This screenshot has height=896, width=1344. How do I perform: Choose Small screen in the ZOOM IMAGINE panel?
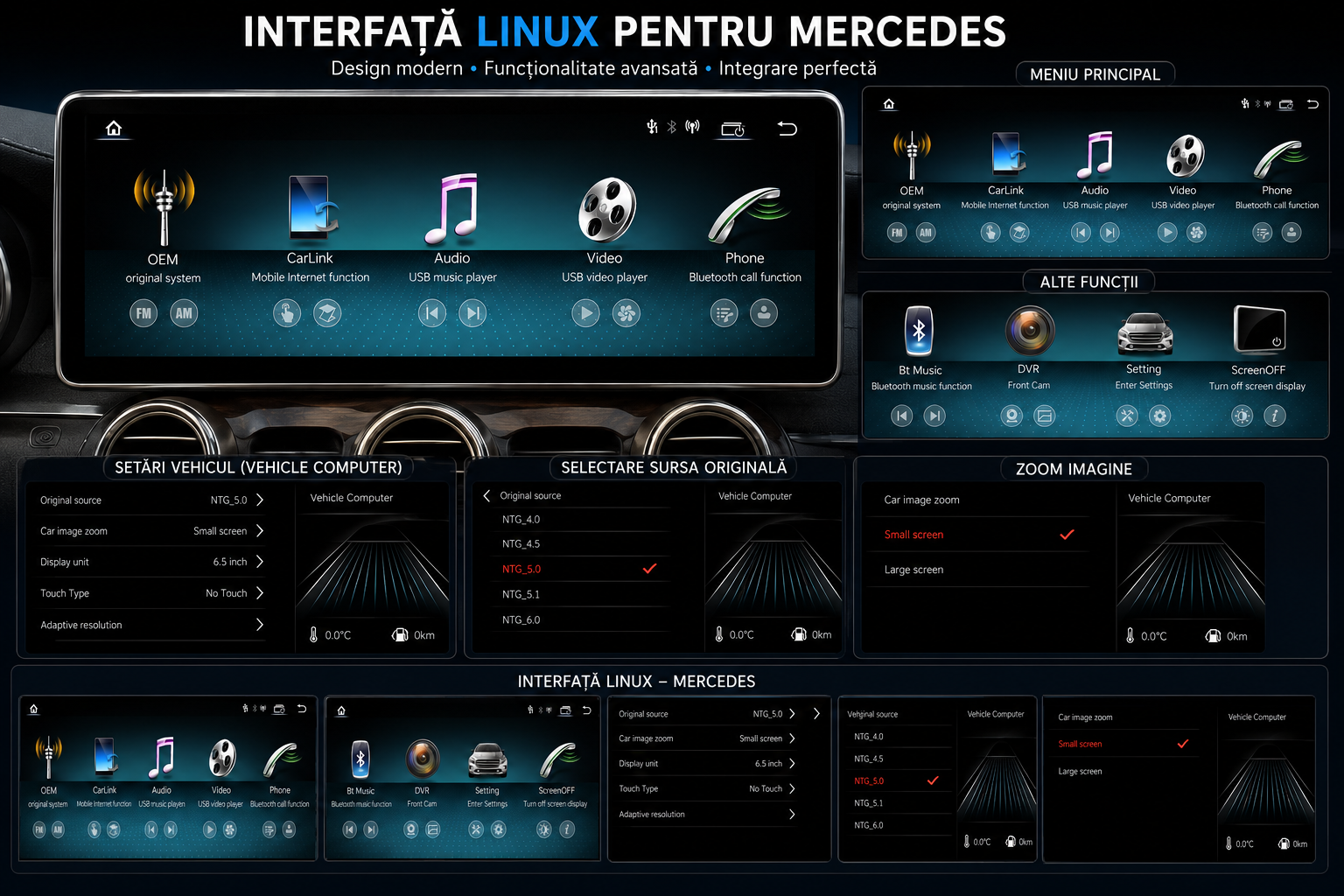pyautogui.click(x=980, y=535)
